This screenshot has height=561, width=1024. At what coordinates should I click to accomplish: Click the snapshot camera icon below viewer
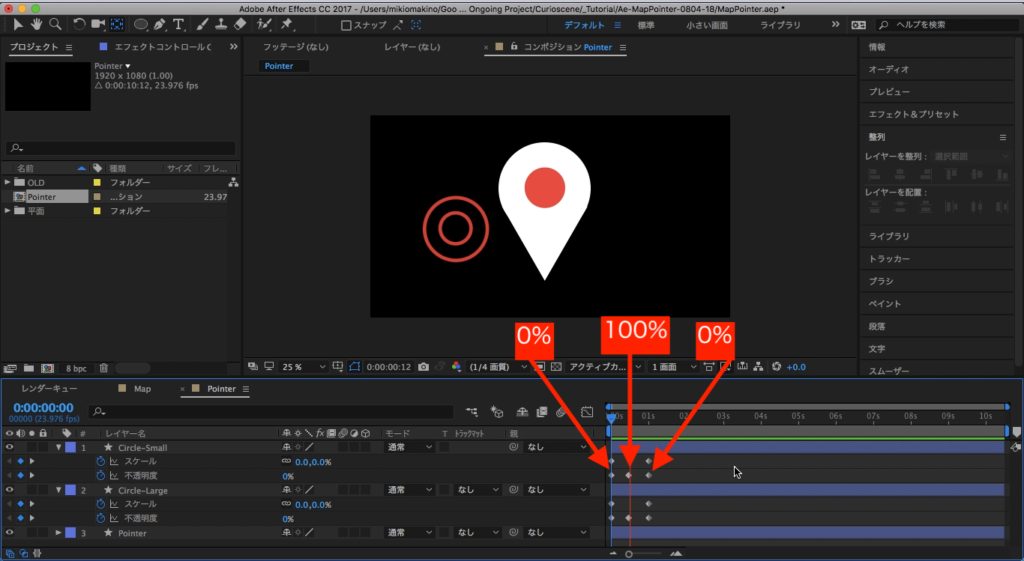pyautogui.click(x=424, y=367)
